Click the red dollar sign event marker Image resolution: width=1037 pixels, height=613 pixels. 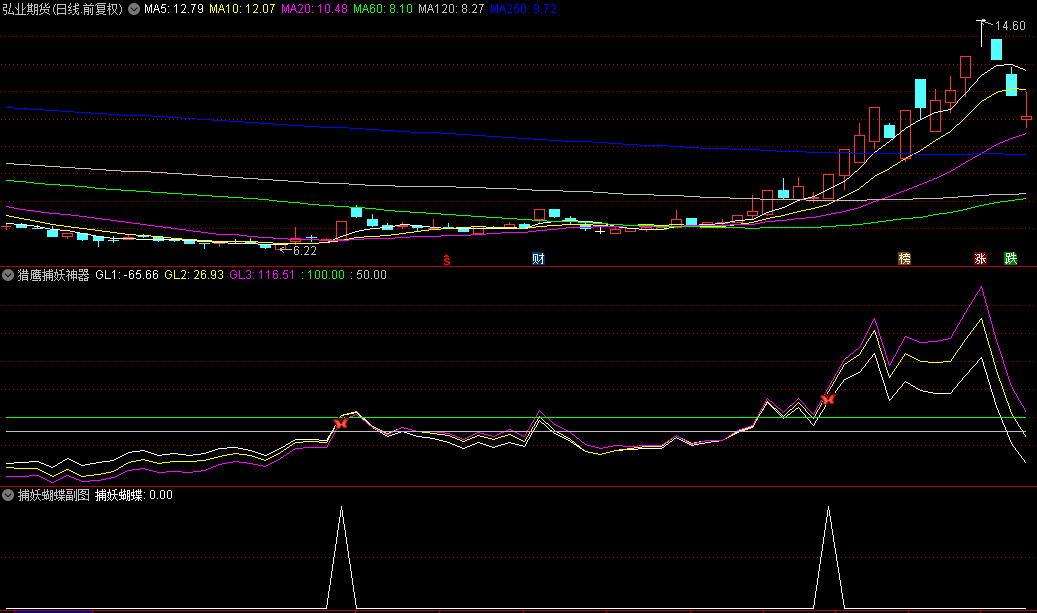[447, 260]
